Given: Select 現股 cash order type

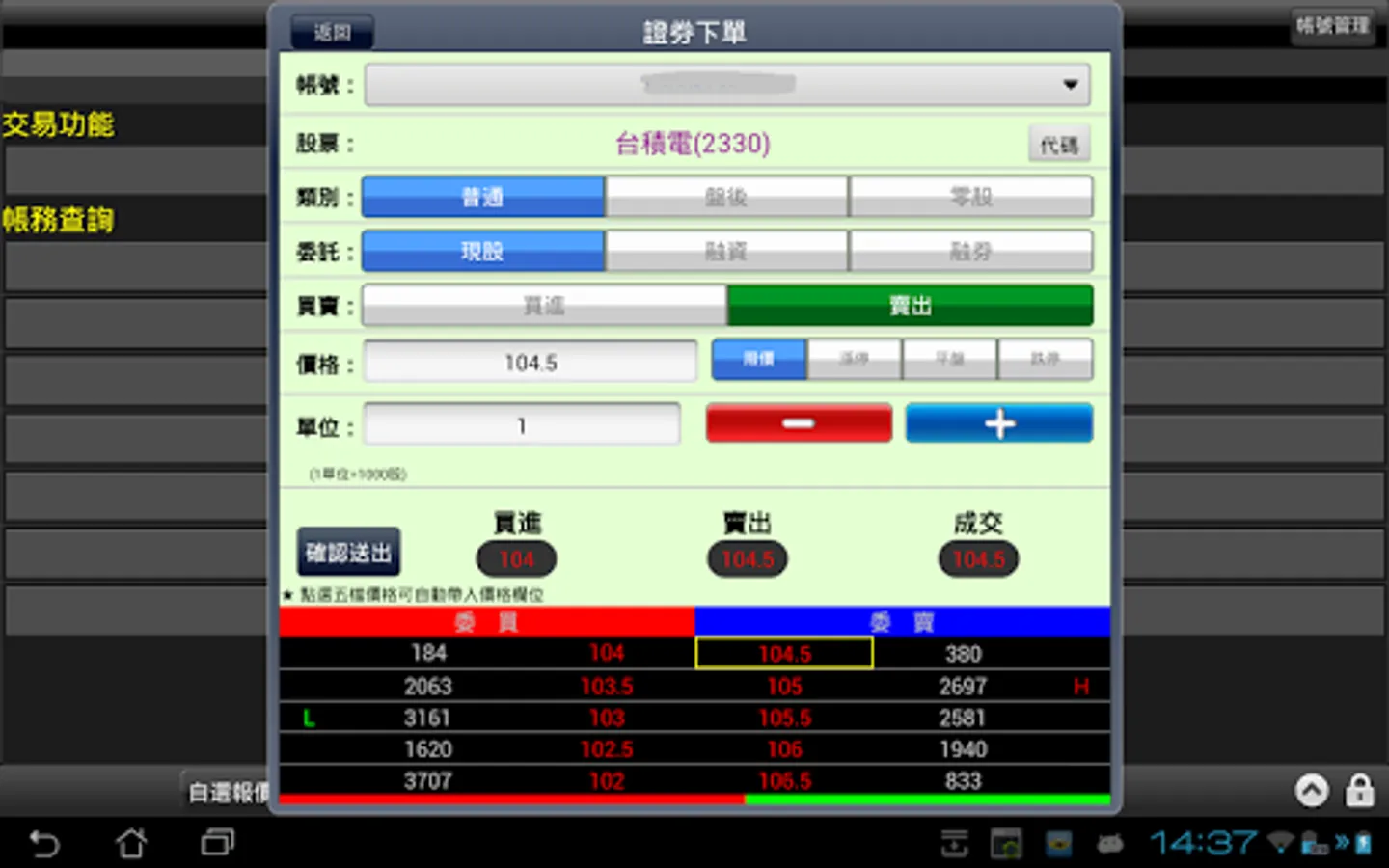Looking at the screenshot, I should click(x=483, y=251).
